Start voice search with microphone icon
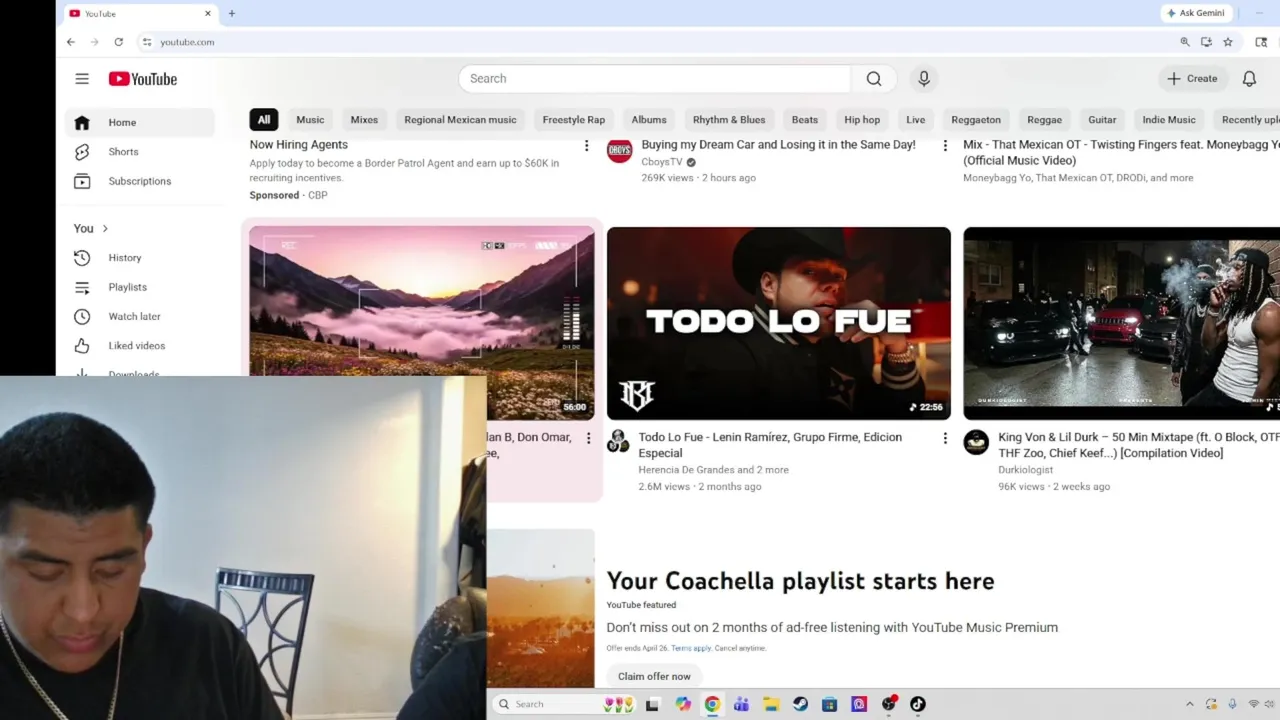This screenshot has height=720, width=1280. 924,79
